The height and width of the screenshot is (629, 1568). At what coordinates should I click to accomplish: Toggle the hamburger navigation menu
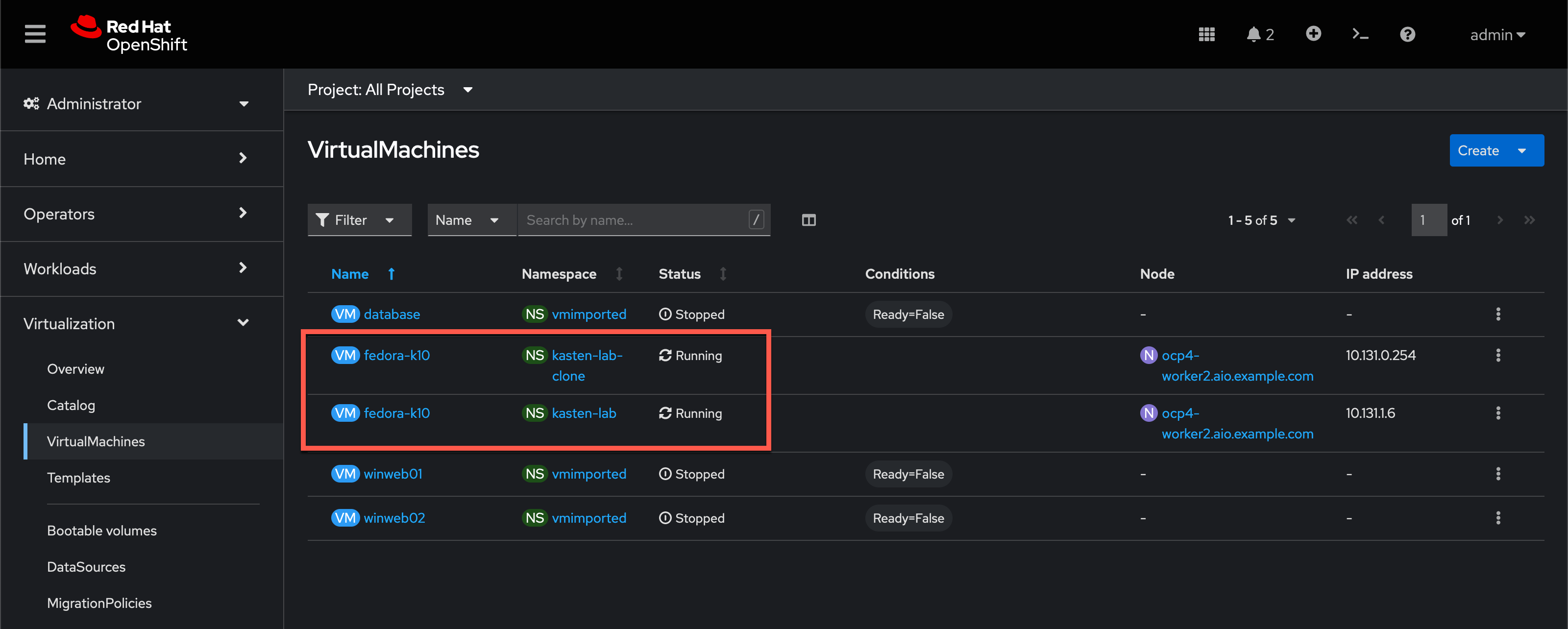(35, 34)
